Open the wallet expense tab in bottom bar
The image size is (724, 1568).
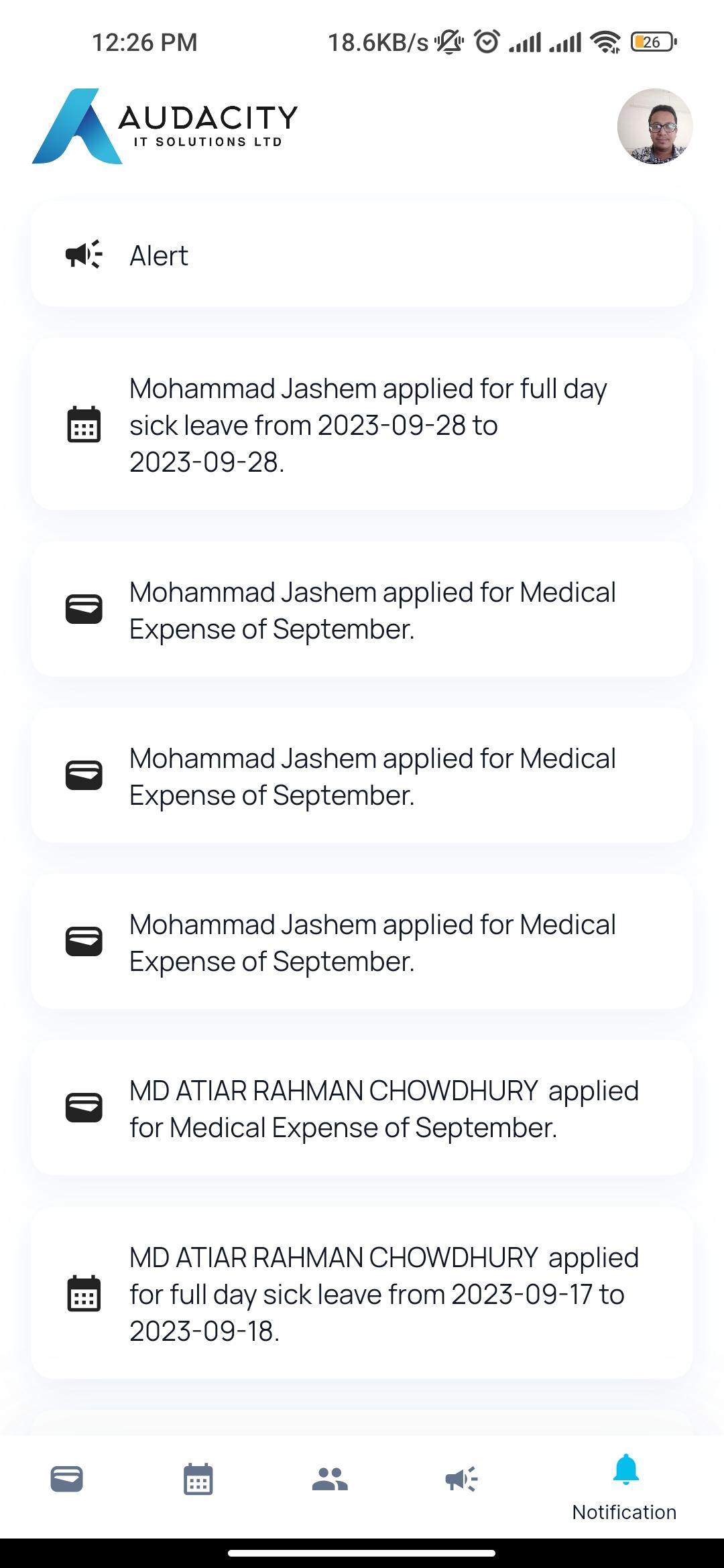(x=66, y=1479)
